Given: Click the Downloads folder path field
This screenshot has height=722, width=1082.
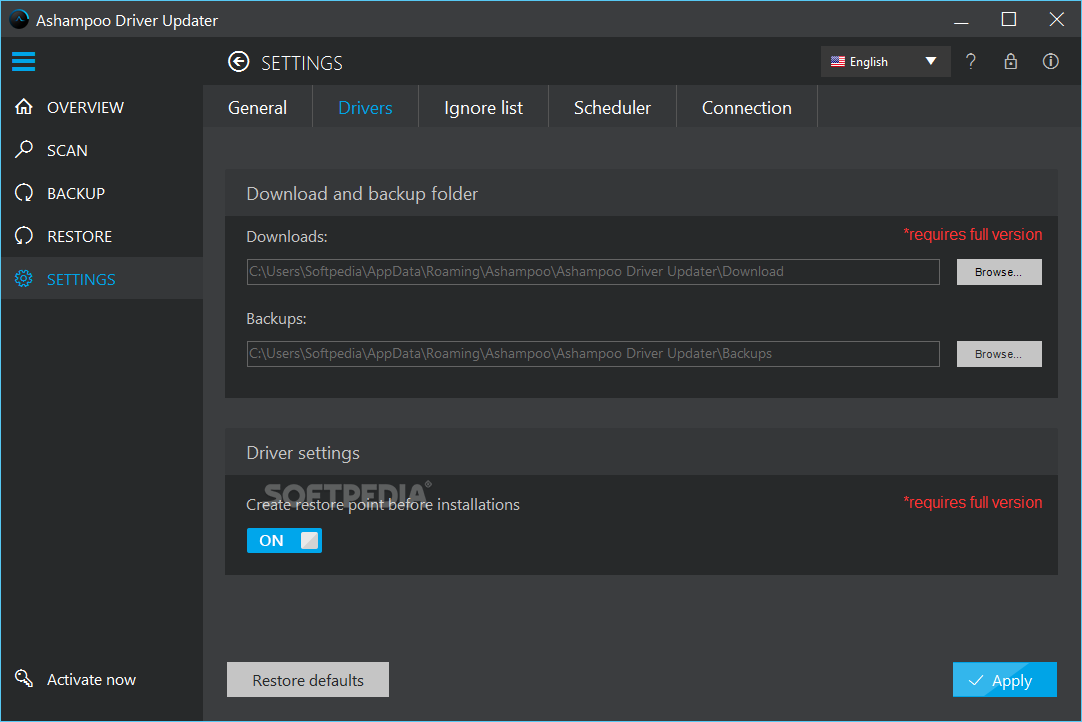Looking at the screenshot, I should 593,272.
